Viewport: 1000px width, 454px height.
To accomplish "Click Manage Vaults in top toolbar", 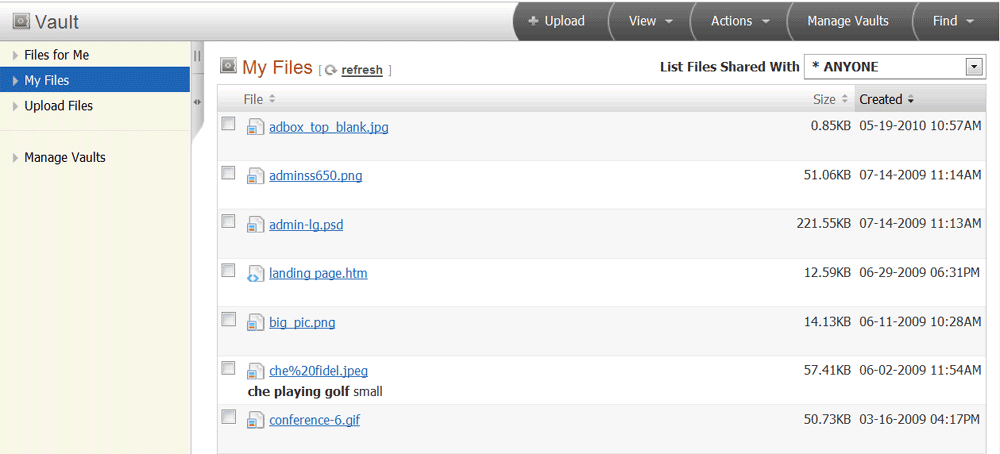I will (x=848, y=21).
